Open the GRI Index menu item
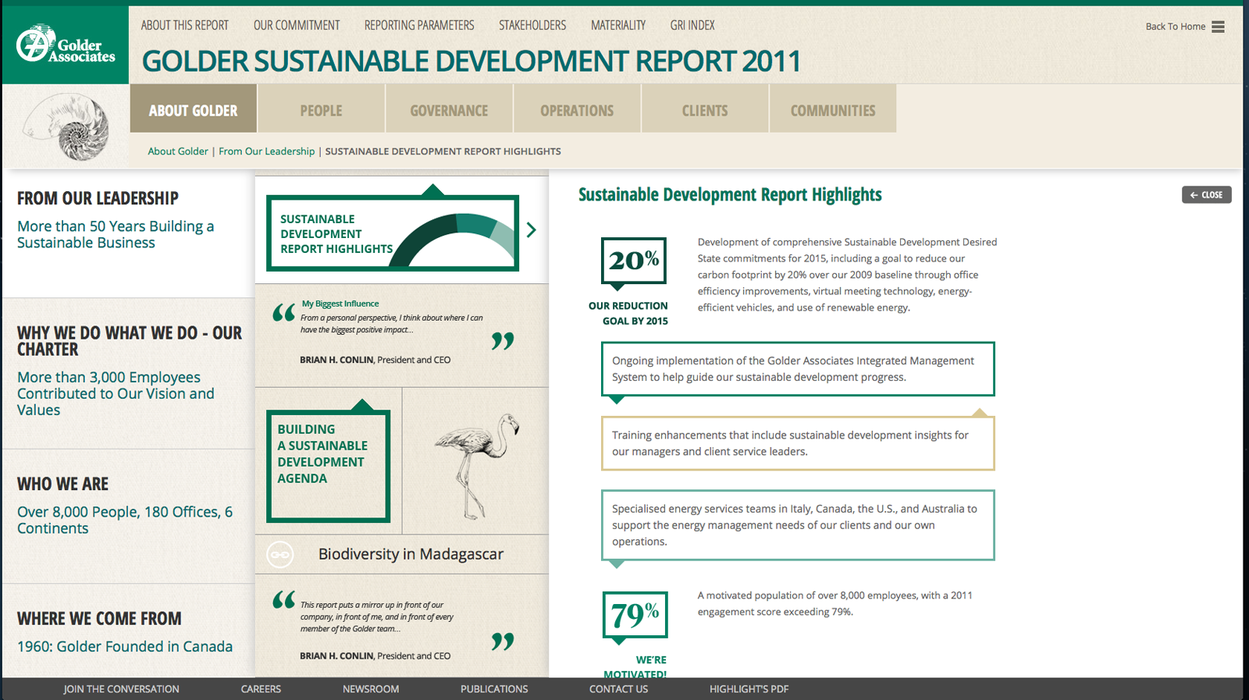The width and height of the screenshot is (1249, 700). point(693,25)
